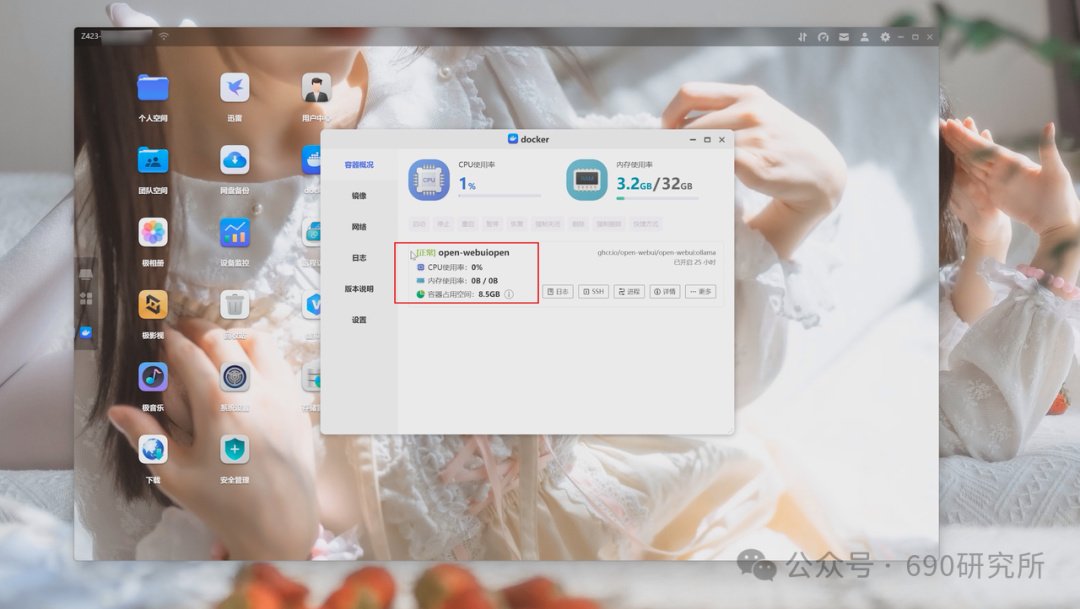
Task: Click the teal RAM memory icon
Action: point(587,180)
